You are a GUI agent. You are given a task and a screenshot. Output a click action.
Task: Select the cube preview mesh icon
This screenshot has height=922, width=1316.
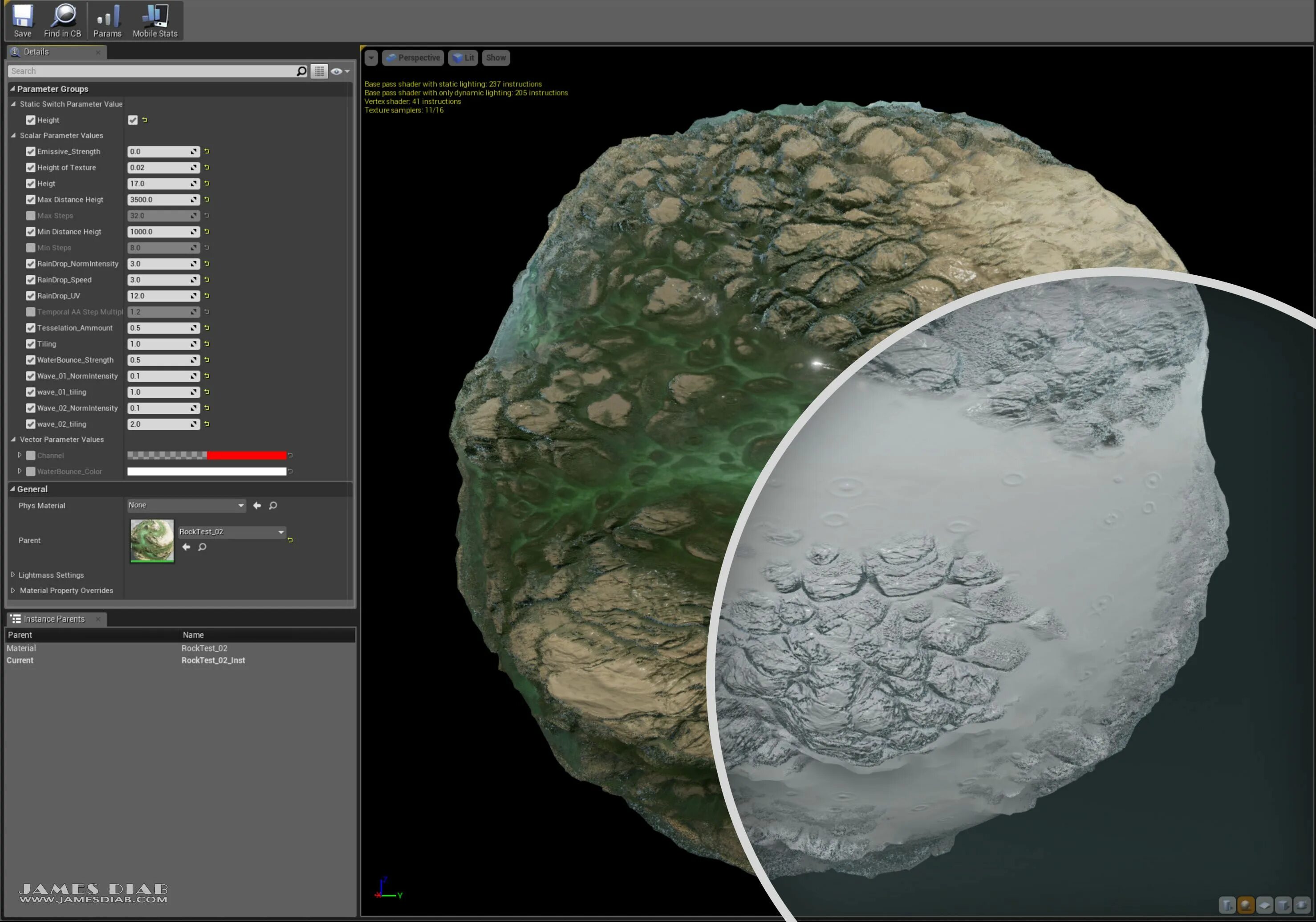[1284, 906]
